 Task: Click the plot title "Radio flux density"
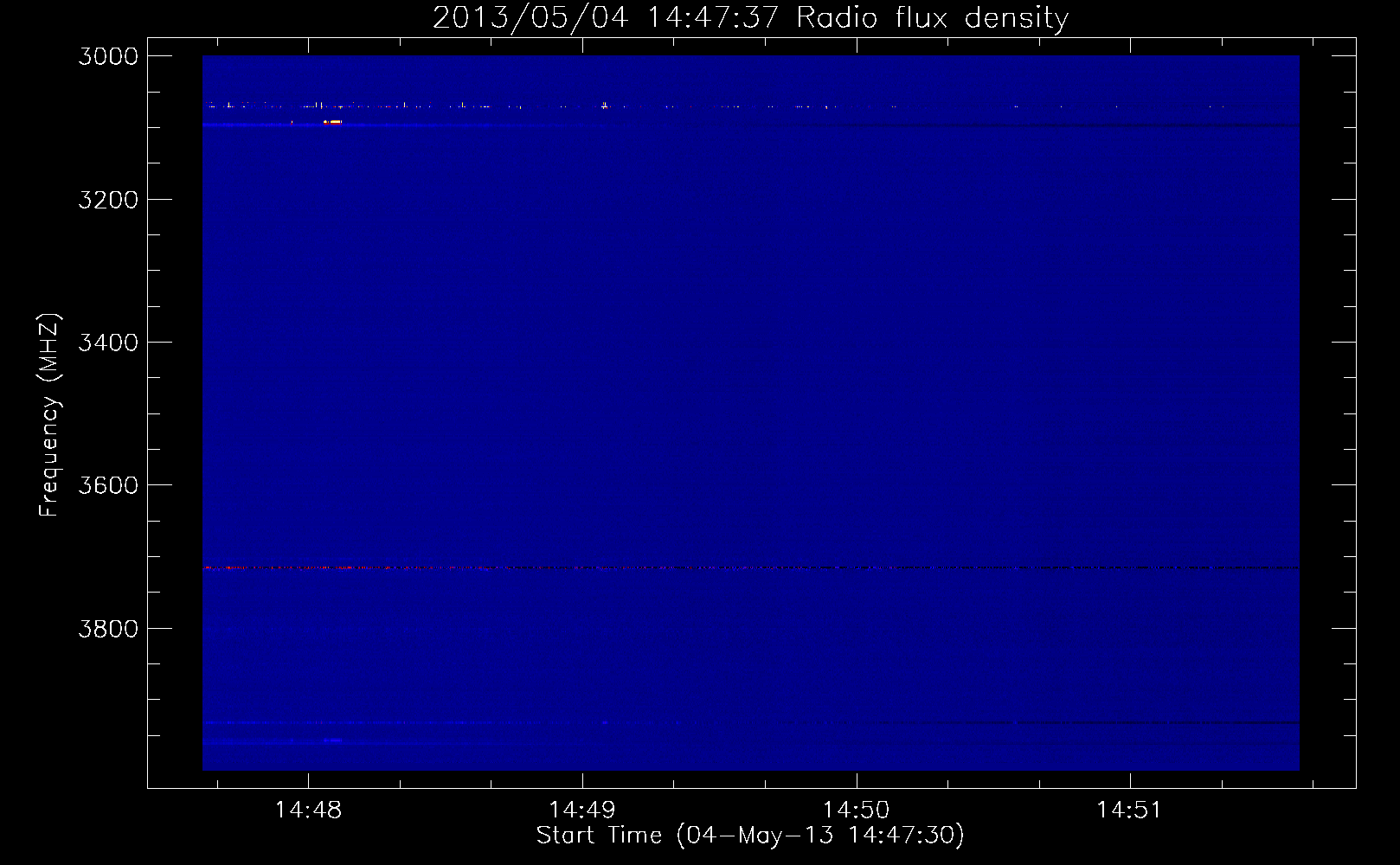tap(932, 18)
